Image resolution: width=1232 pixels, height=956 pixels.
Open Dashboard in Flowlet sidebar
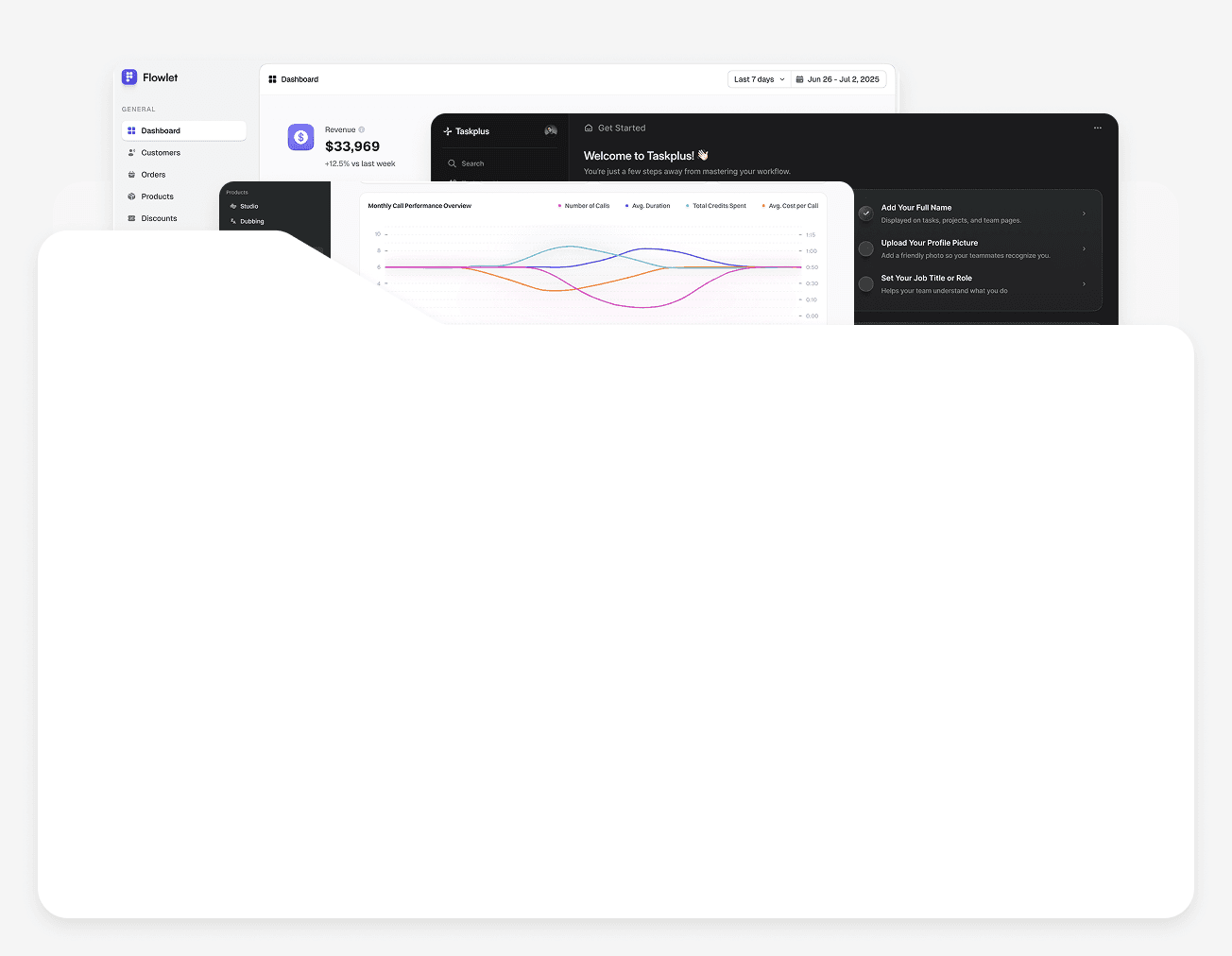184,131
